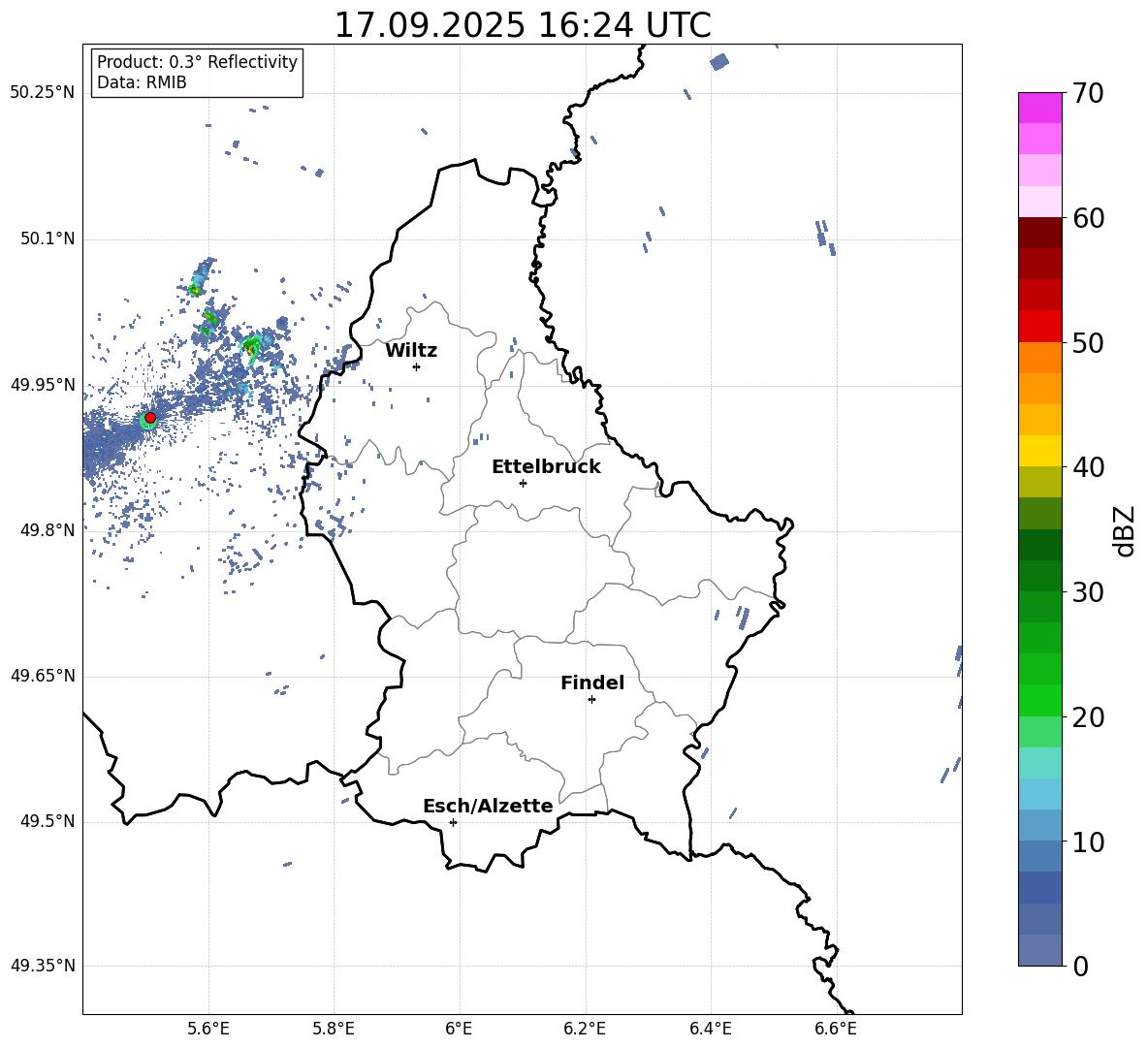Pick the orange swatch just below 50 dBZ
Viewport: 1148px width, 1048px height.
tap(1039, 358)
